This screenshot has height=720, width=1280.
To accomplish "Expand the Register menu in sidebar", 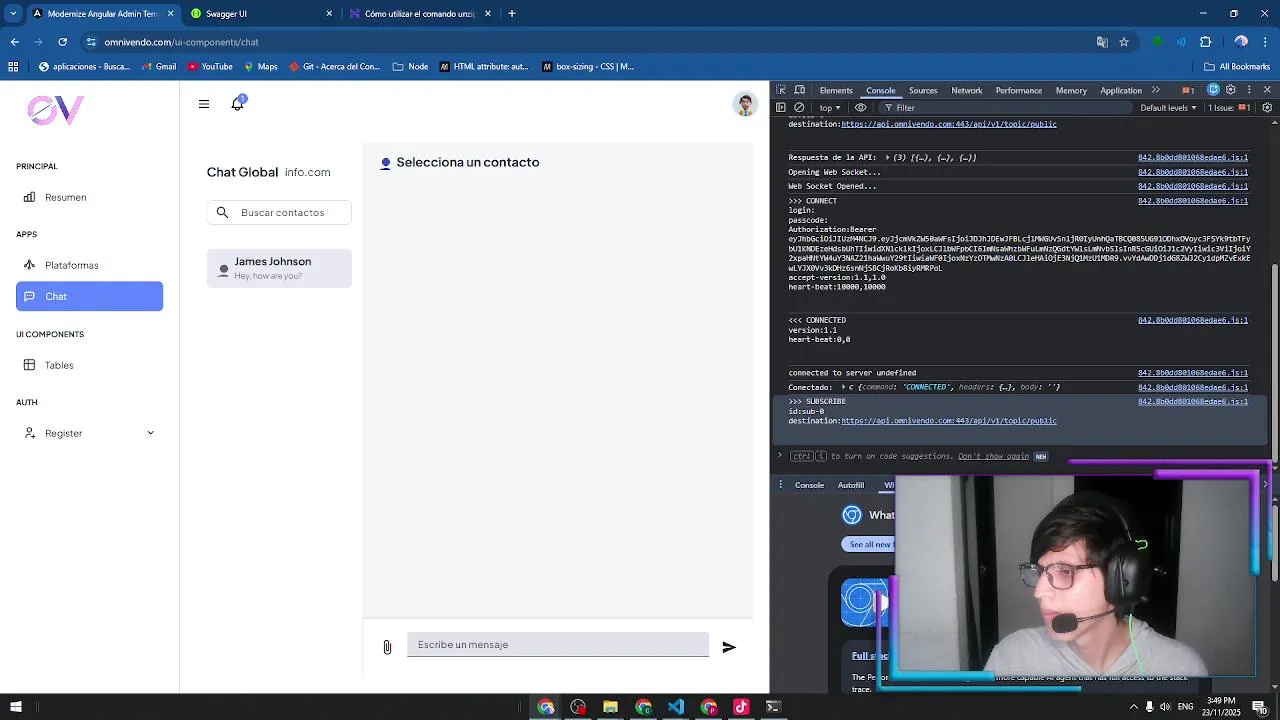I will pyautogui.click(x=150, y=433).
